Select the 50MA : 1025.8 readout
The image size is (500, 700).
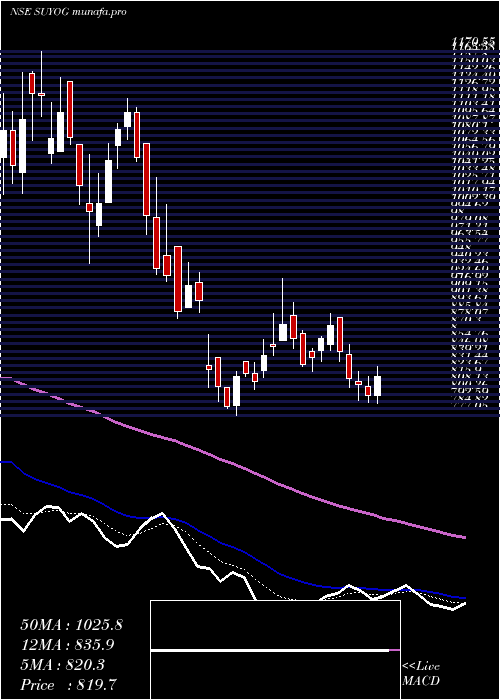(x=71, y=625)
